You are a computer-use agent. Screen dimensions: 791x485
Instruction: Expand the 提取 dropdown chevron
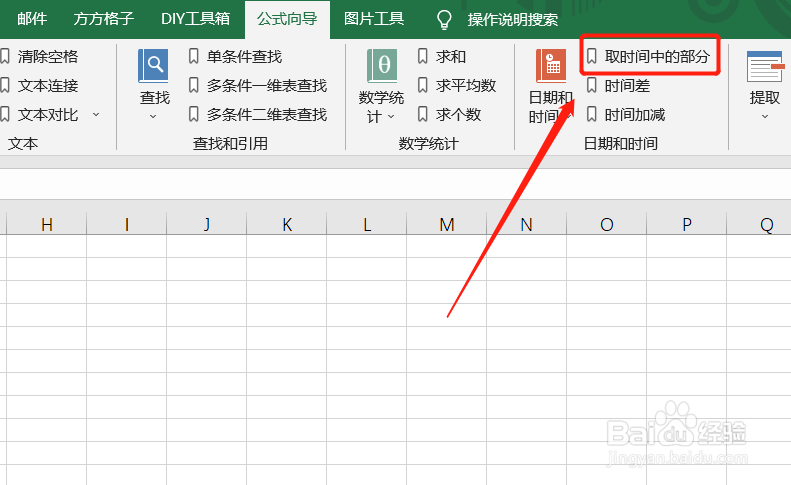point(765,117)
